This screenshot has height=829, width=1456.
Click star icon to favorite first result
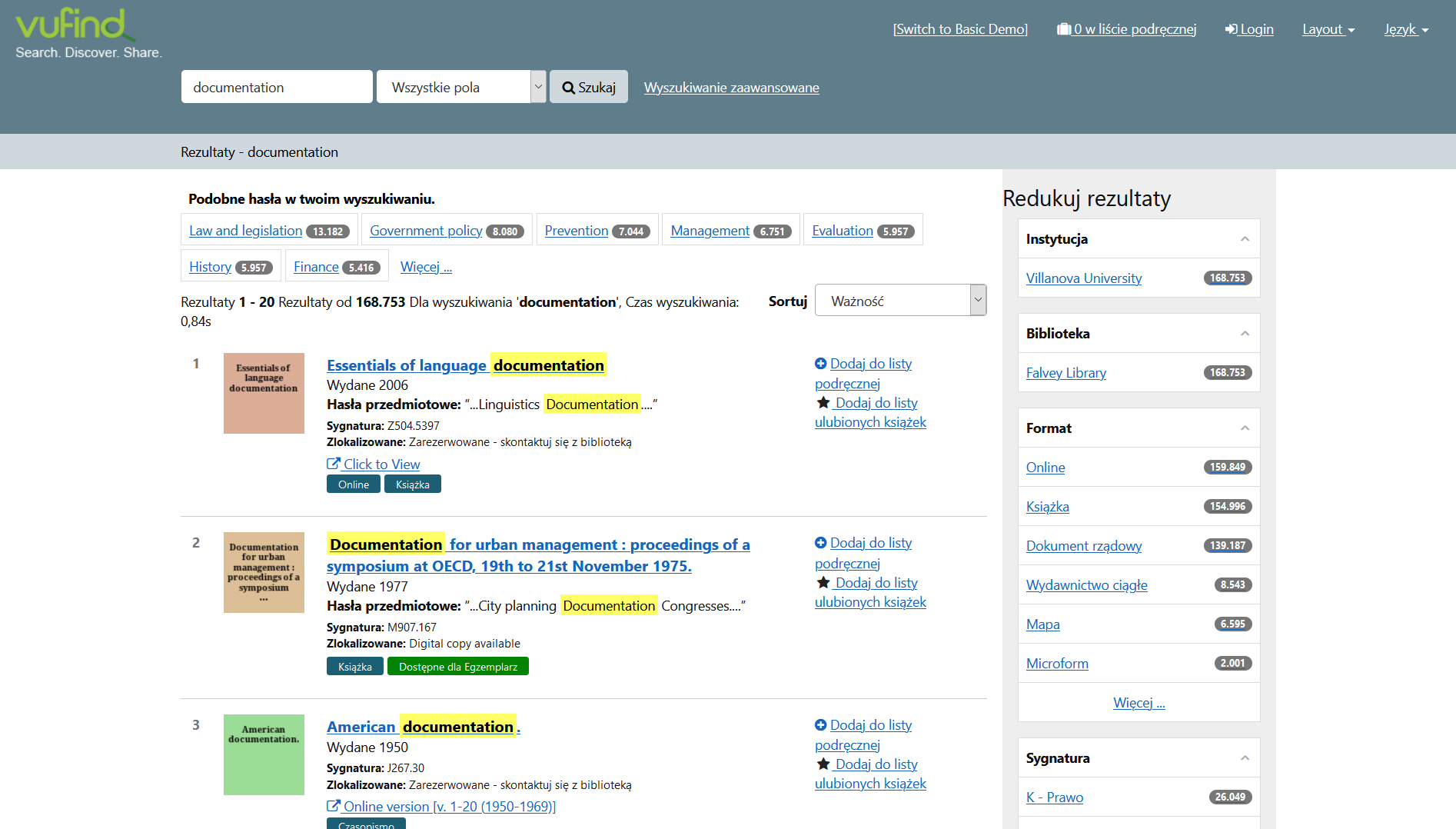pos(823,403)
